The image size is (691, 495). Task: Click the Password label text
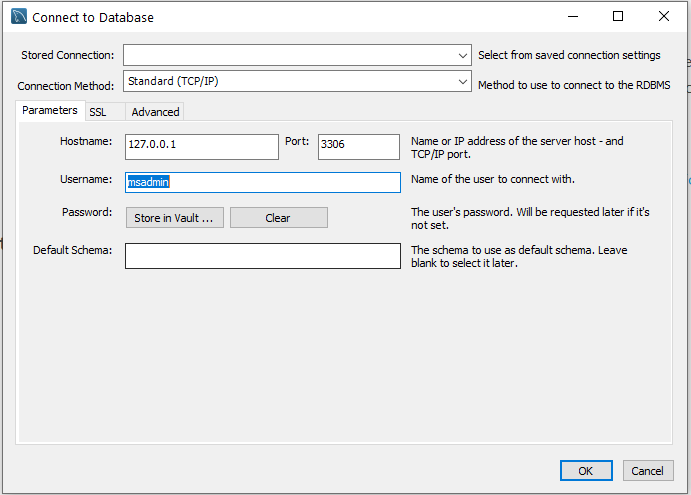(x=87, y=212)
